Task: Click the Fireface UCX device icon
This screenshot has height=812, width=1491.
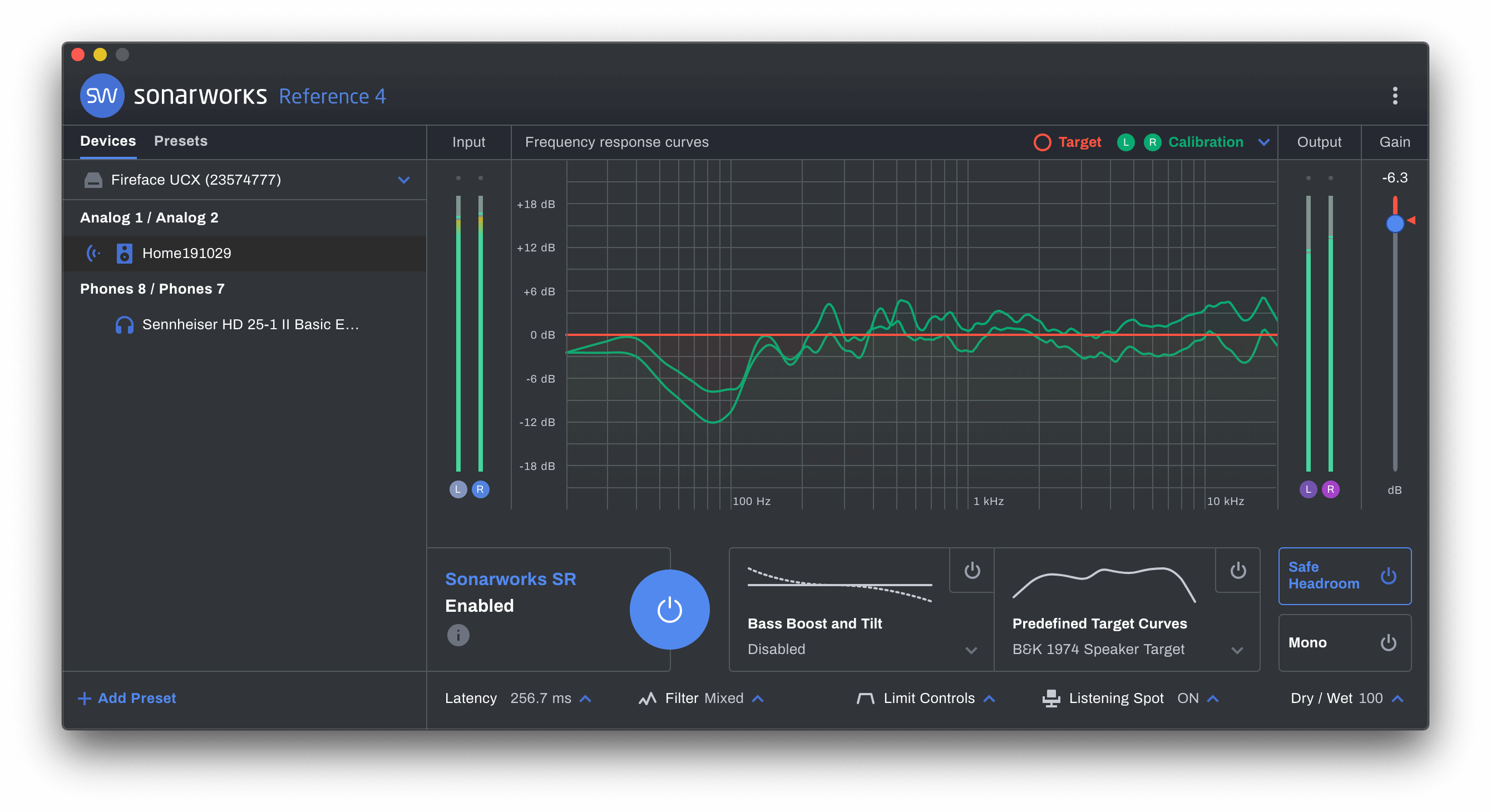Action: tap(93, 180)
